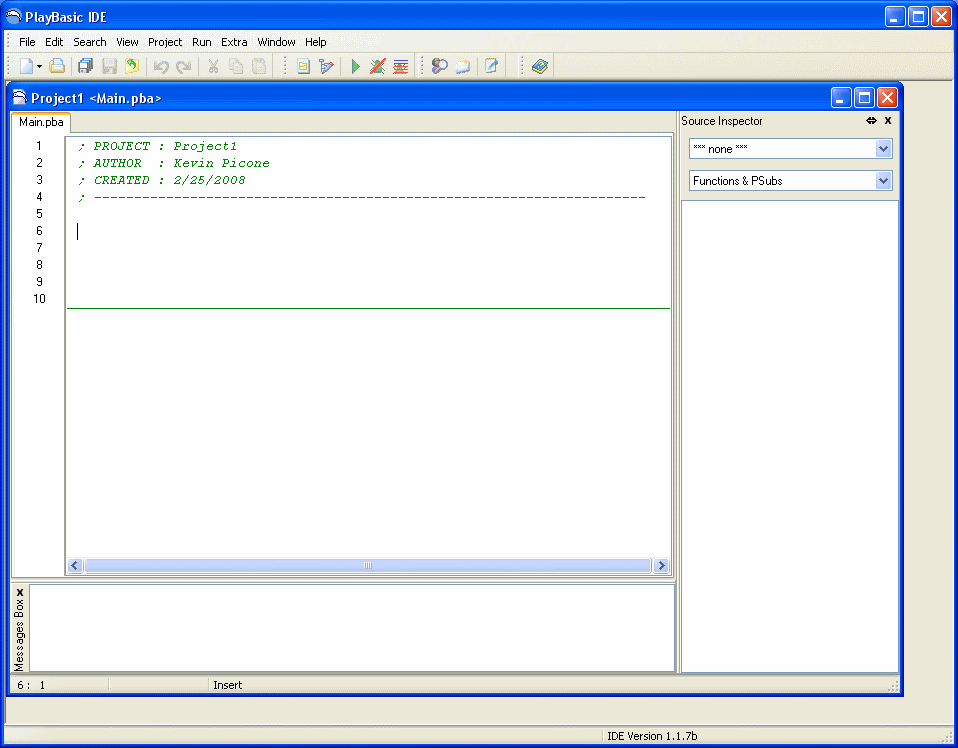Click the IDE Version 1.1.7b status text
Viewport: 958px width, 748px height.
pos(652,736)
